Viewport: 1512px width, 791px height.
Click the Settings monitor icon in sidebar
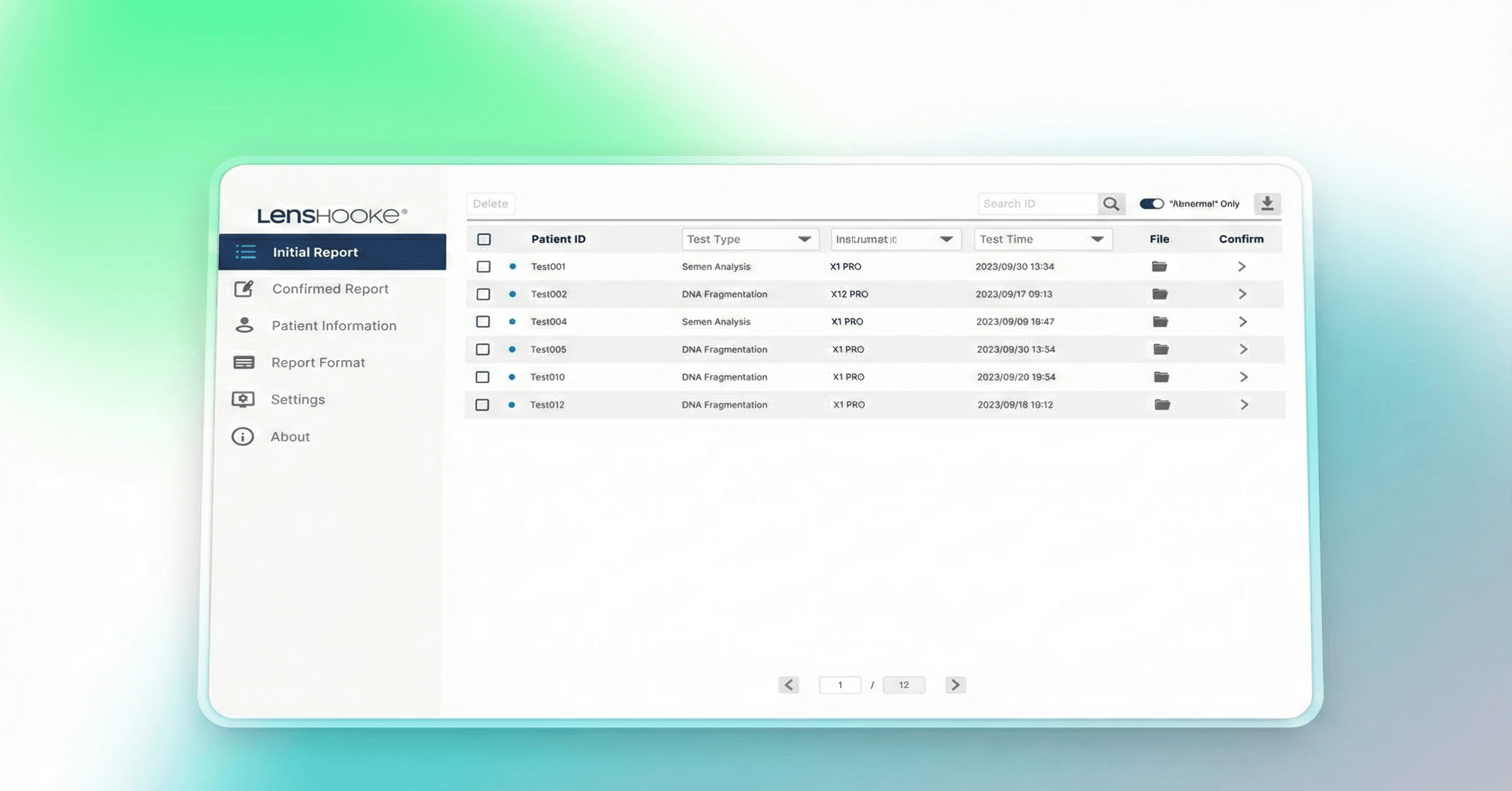pyautogui.click(x=243, y=399)
